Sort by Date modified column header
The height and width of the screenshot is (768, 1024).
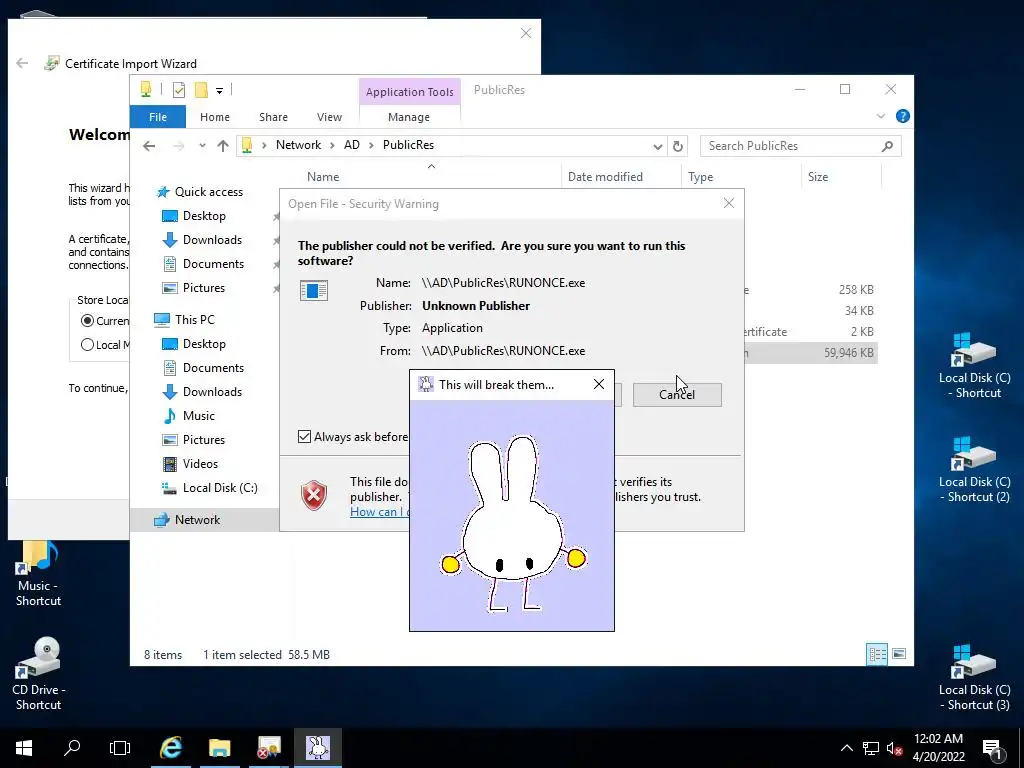[620, 176]
